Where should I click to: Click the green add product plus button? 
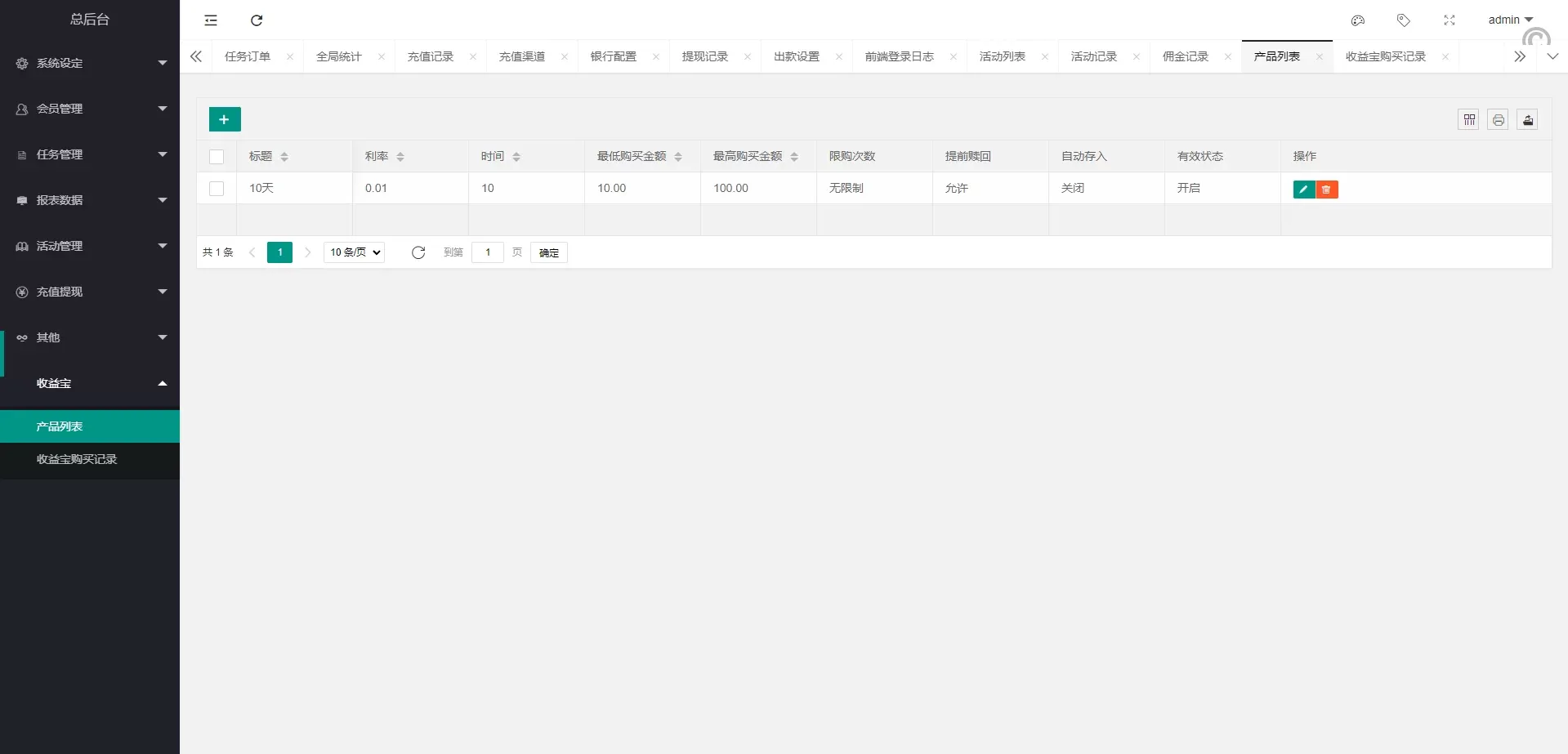click(x=225, y=119)
